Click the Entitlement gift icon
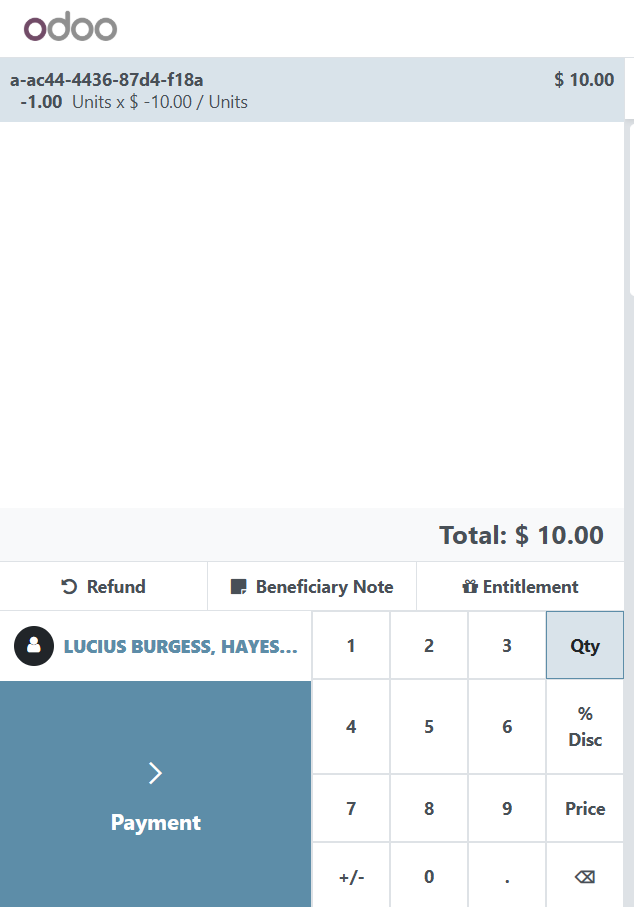Image resolution: width=634 pixels, height=907 pixels. (x=470, y=587)
